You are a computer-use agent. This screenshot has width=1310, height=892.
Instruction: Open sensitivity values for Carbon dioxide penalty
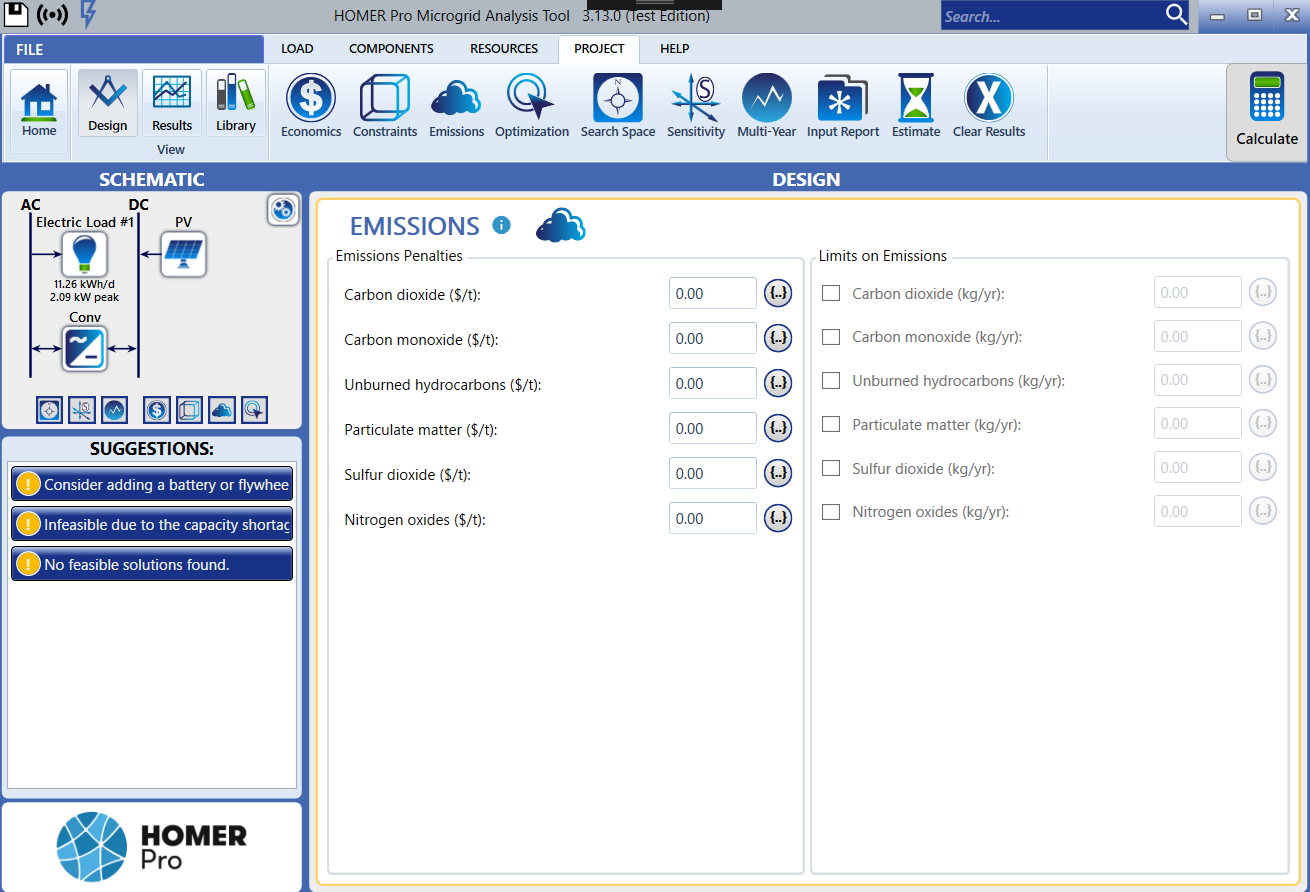pos(778,293)
